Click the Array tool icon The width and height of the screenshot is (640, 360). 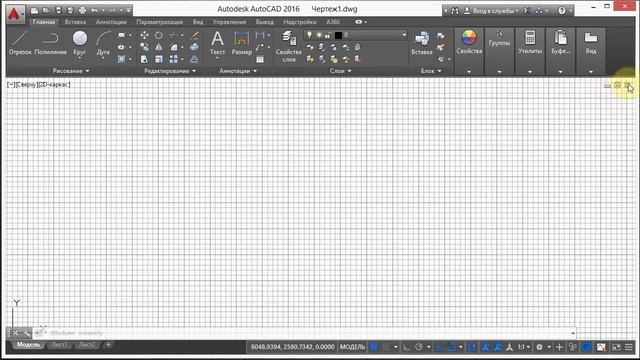tap(174, 59)
